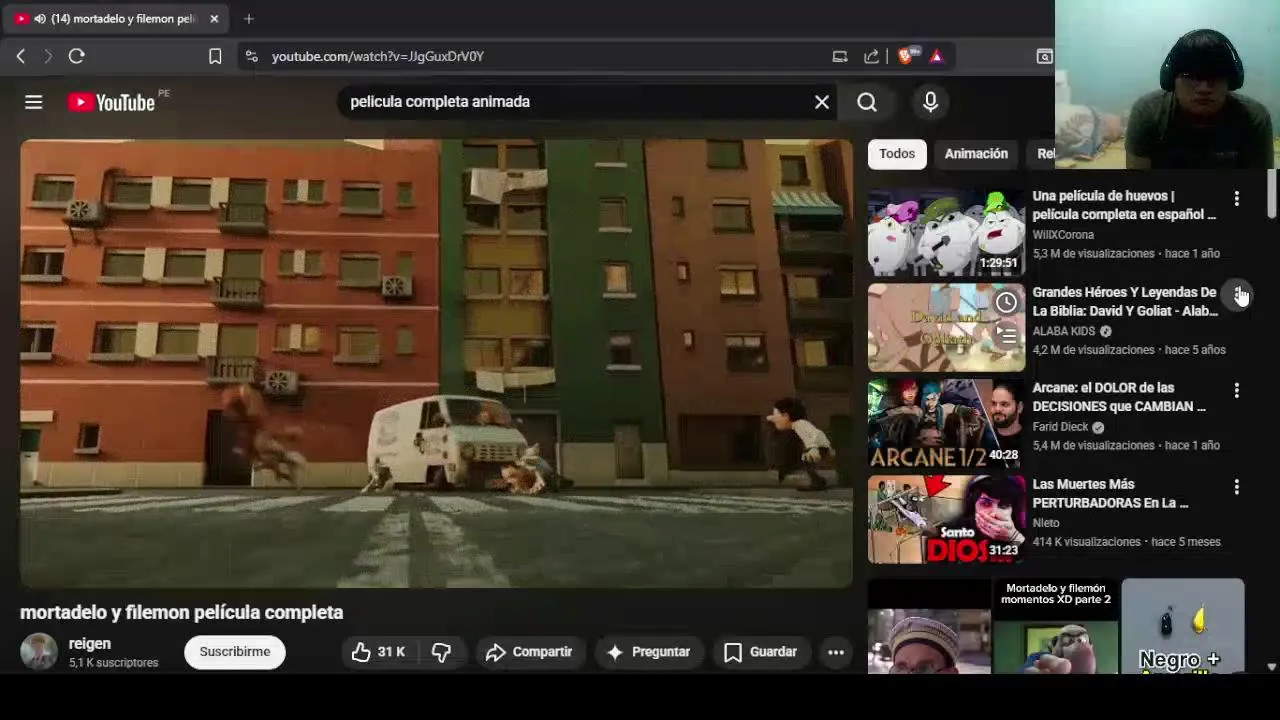Share this page via address bar share icon
Image resolution: width=1280 pixels, height=720 pixels.
click(872, 57)
